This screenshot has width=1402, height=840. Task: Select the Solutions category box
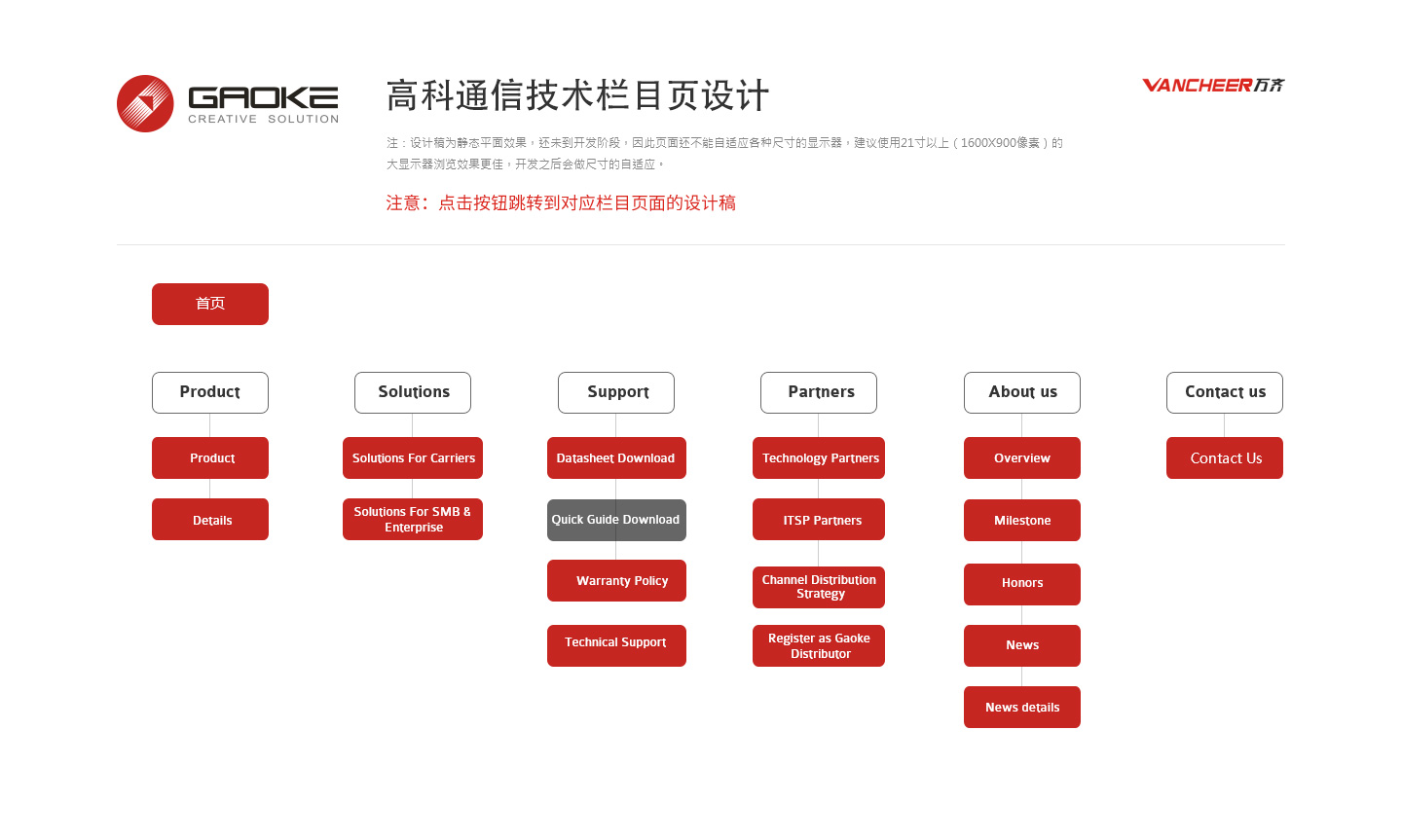tap(413, 392)
